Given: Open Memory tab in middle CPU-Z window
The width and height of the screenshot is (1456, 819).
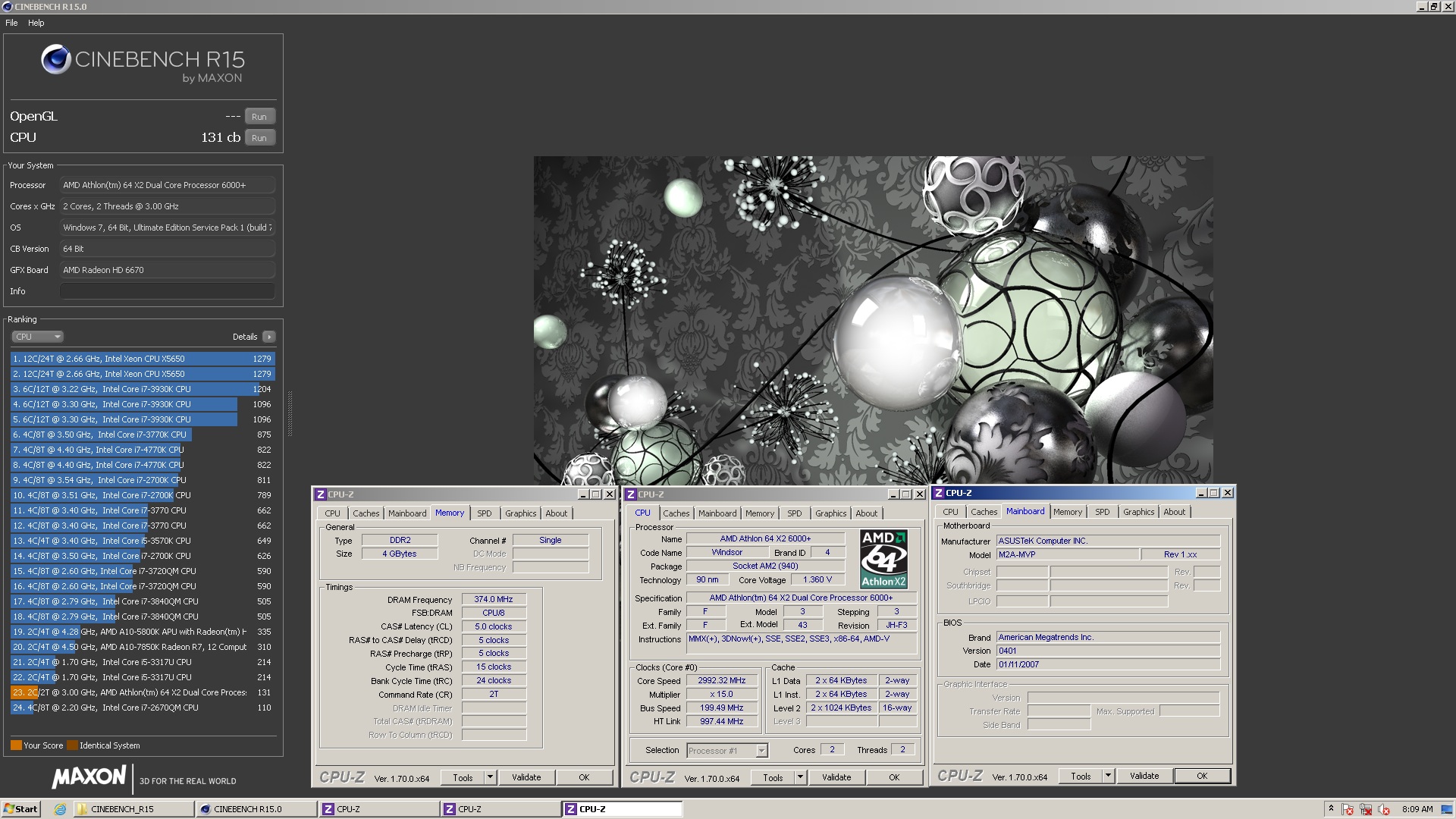Looking at the screenshot, I should pyautogui.click(x=760, y=513).
